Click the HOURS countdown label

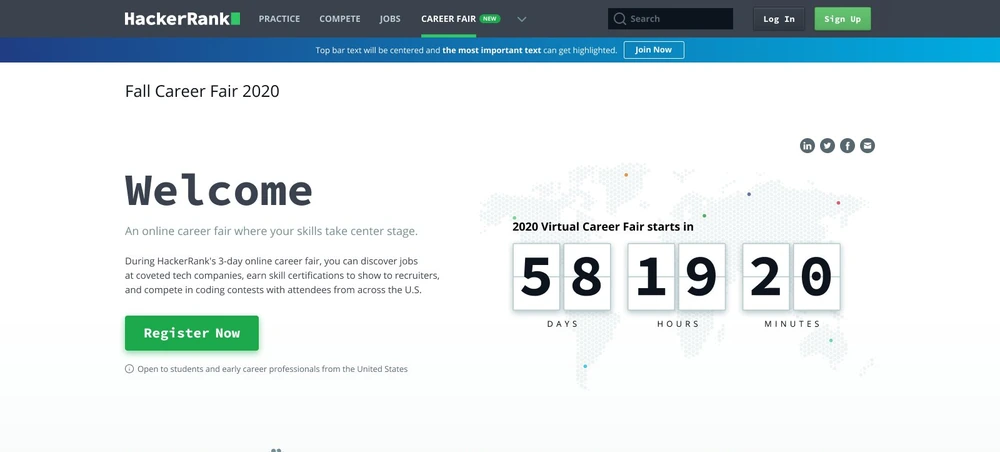pyautogui.click(x=678, y=324)
